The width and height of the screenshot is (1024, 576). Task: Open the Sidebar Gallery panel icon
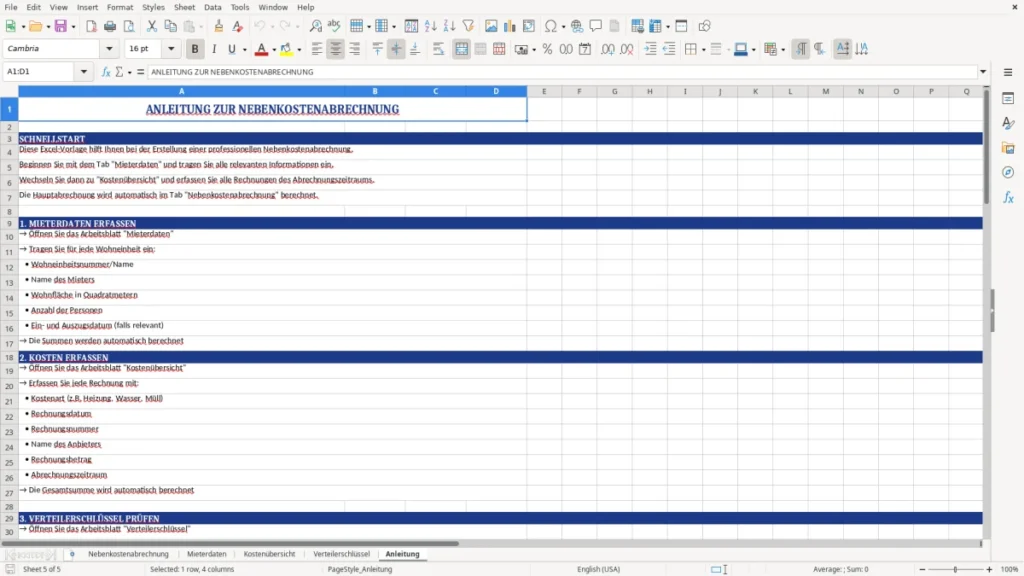click(x=1008, y=148)
